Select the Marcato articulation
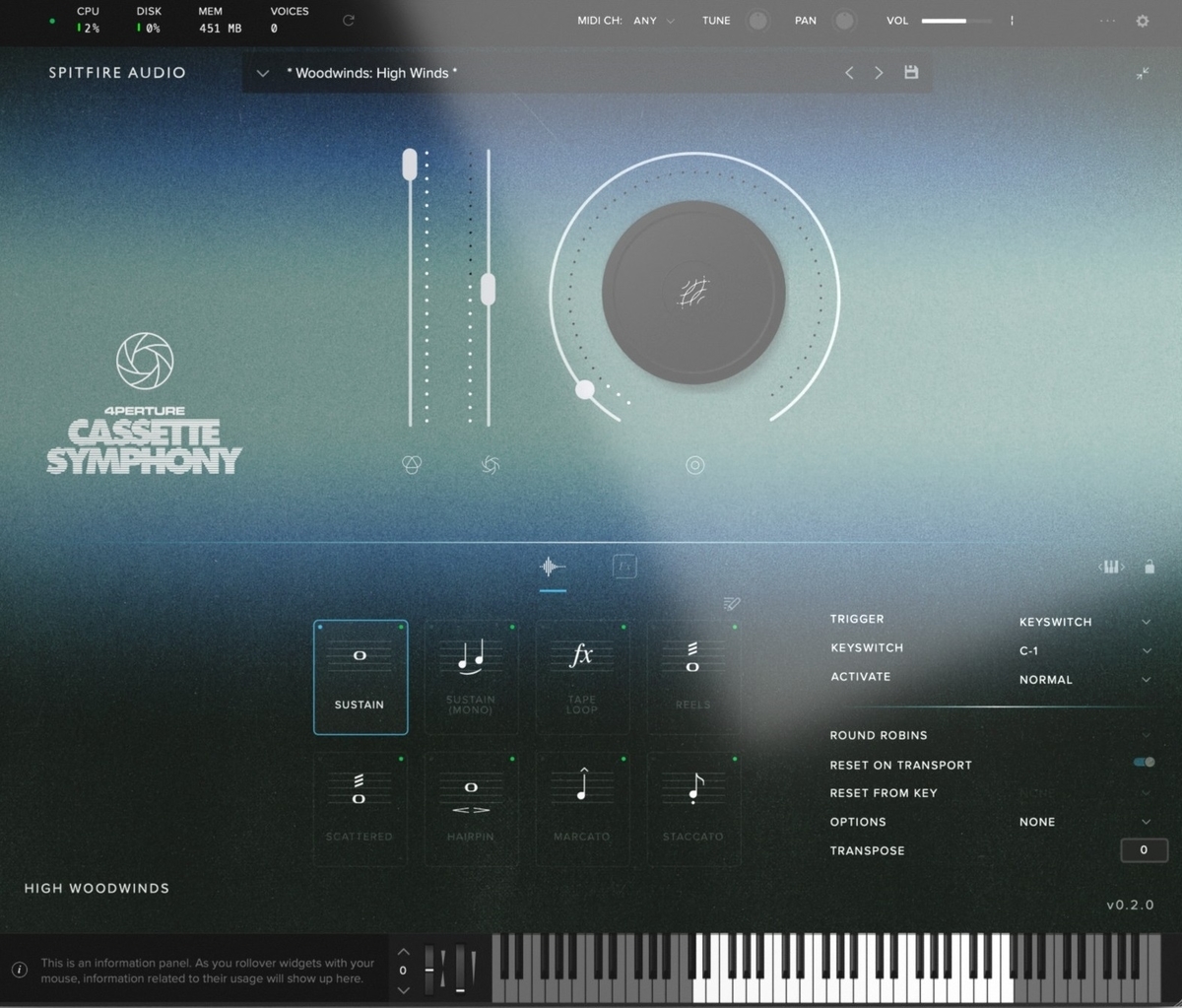The image size is (1182, 1008). click(582, 809)
